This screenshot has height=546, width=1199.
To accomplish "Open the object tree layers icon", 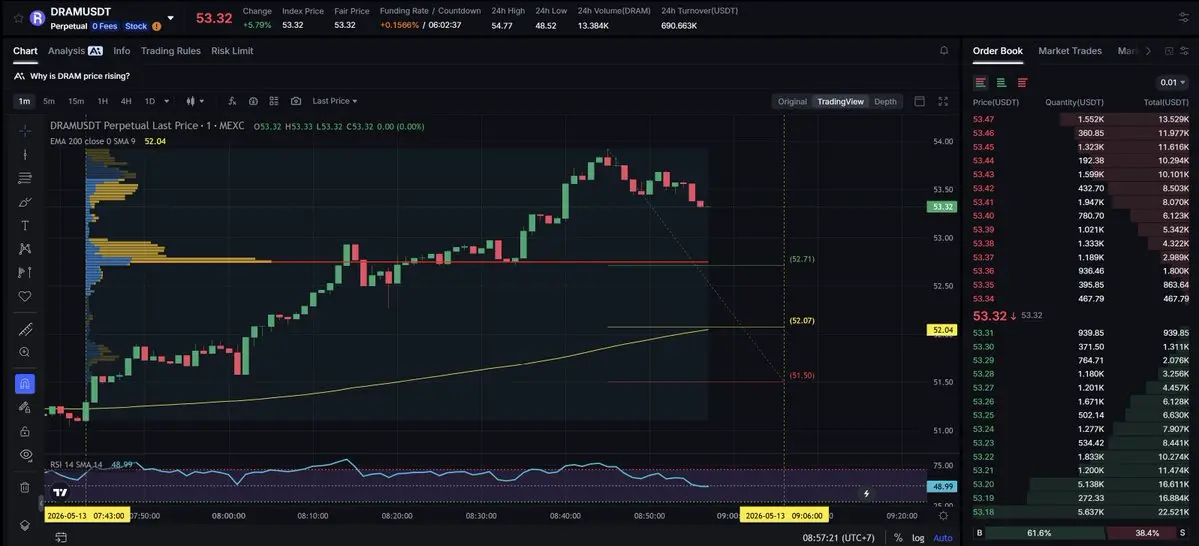I will pyautogui.click(x=24, y=526).
